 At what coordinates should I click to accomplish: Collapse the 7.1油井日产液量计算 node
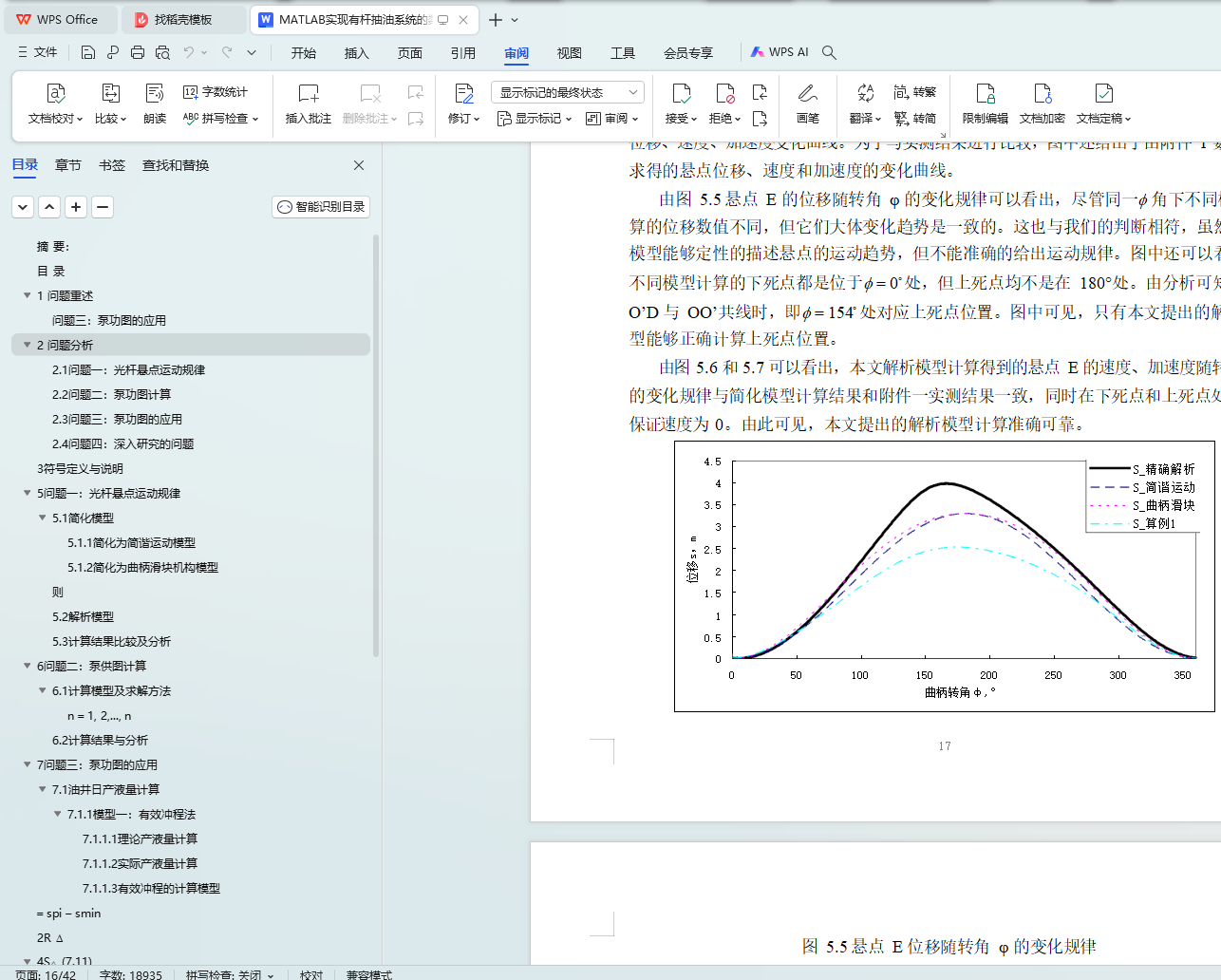point(43,789)
